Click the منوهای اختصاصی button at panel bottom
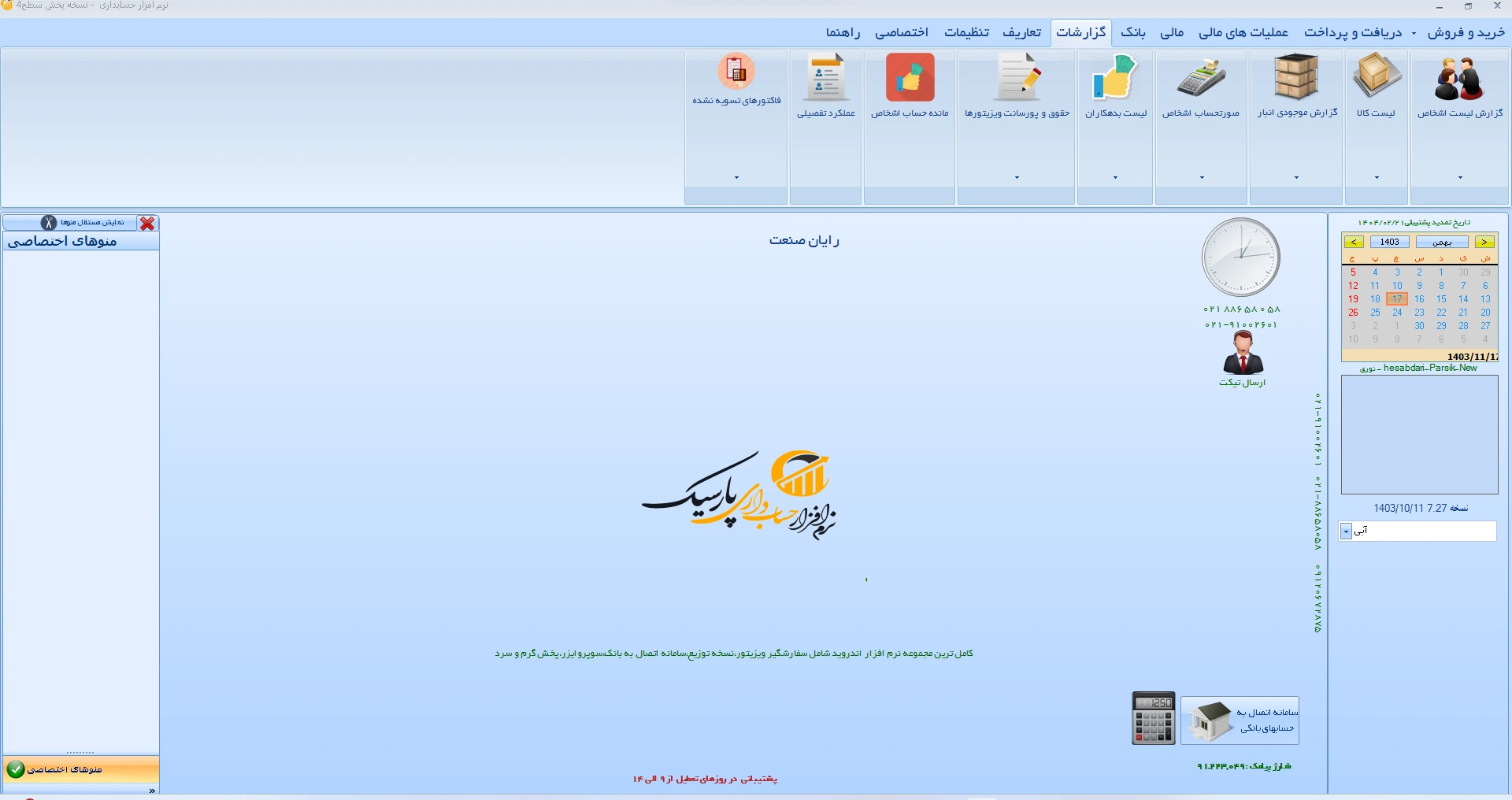1512x800 pixels. point(81,769)
